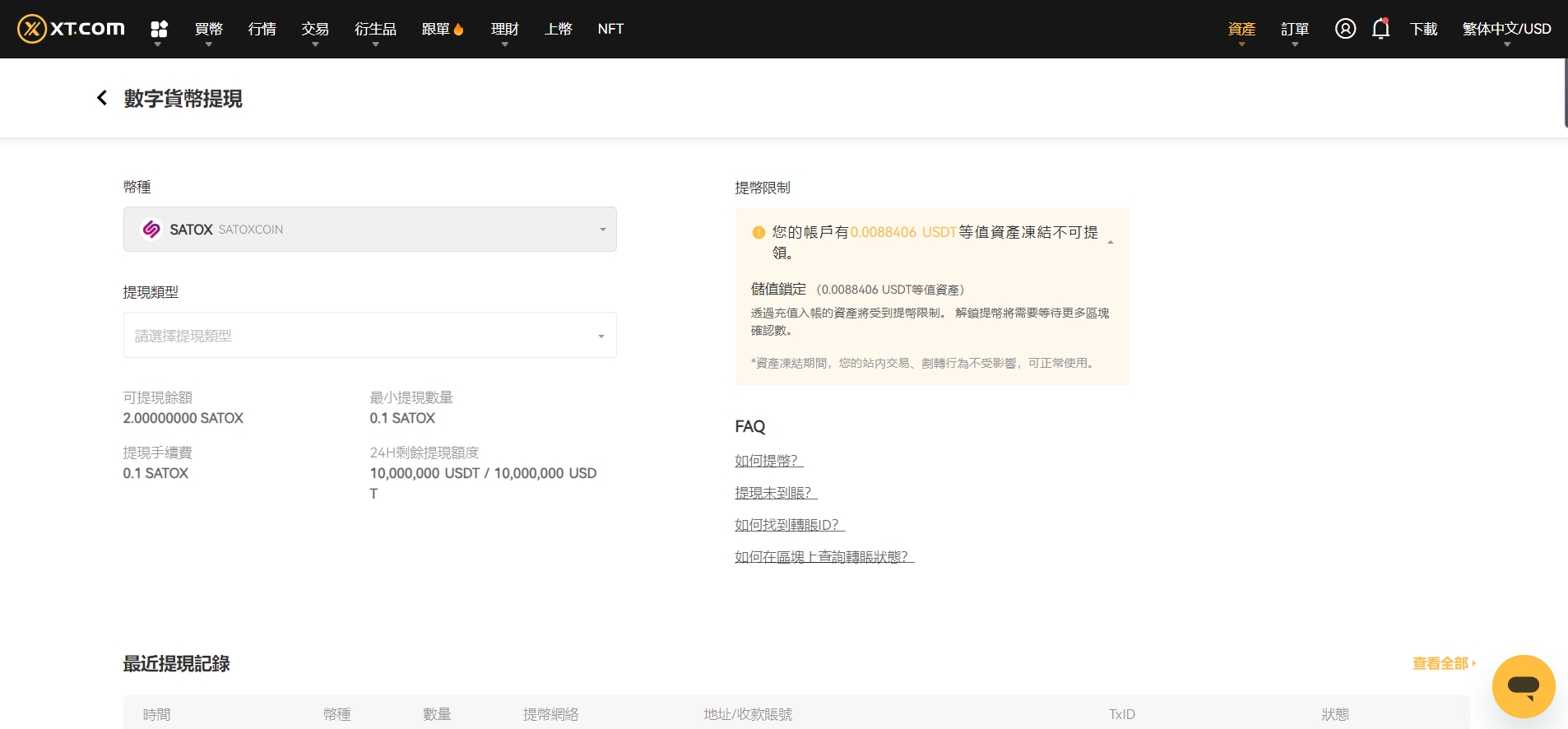Open the 行情 menu item

pos(262,29)
